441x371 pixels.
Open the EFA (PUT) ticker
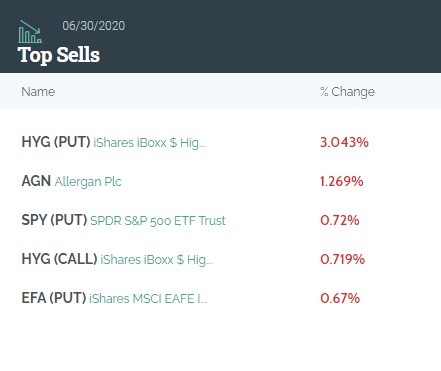54,298
